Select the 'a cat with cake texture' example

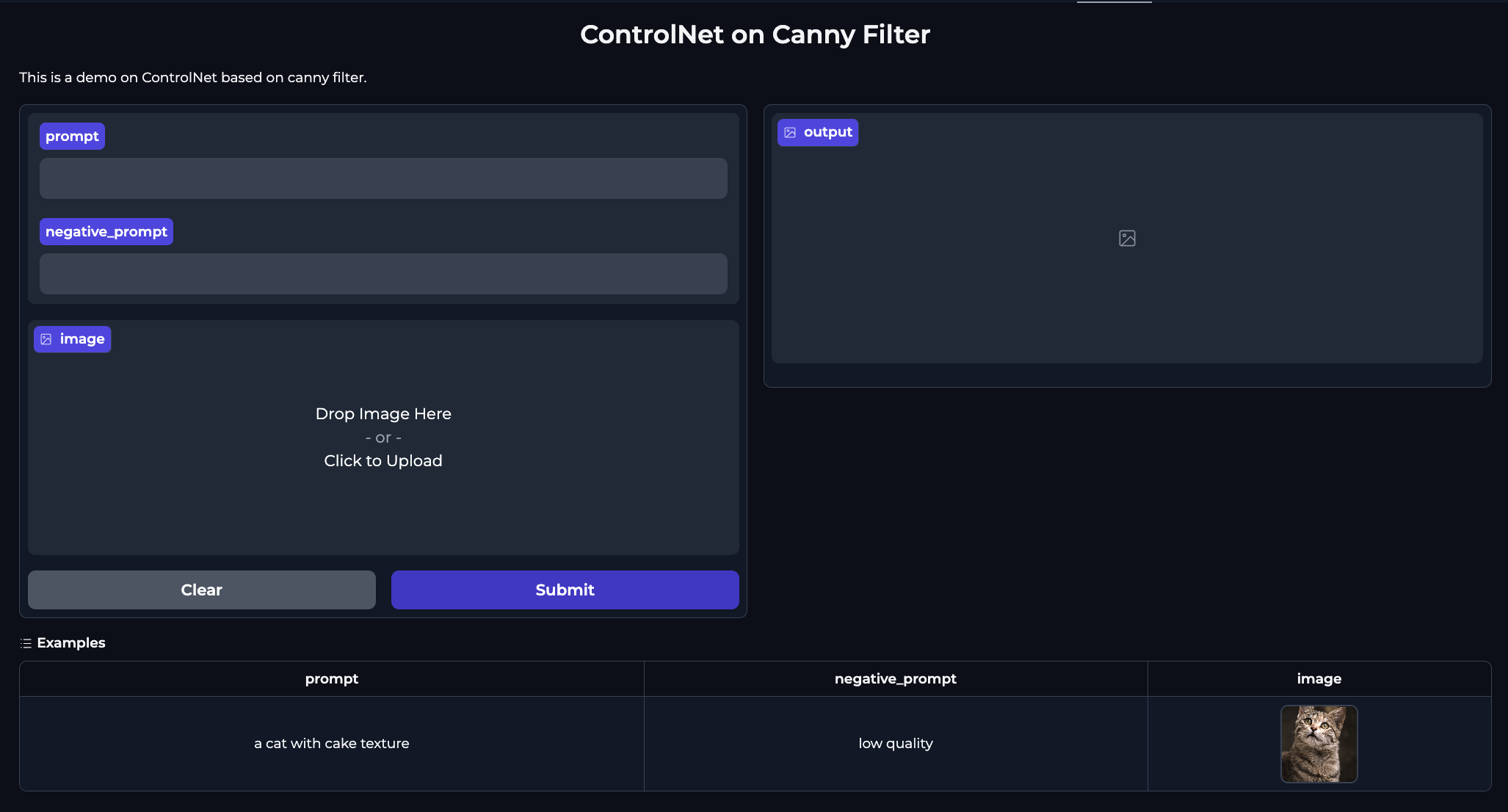332,743
